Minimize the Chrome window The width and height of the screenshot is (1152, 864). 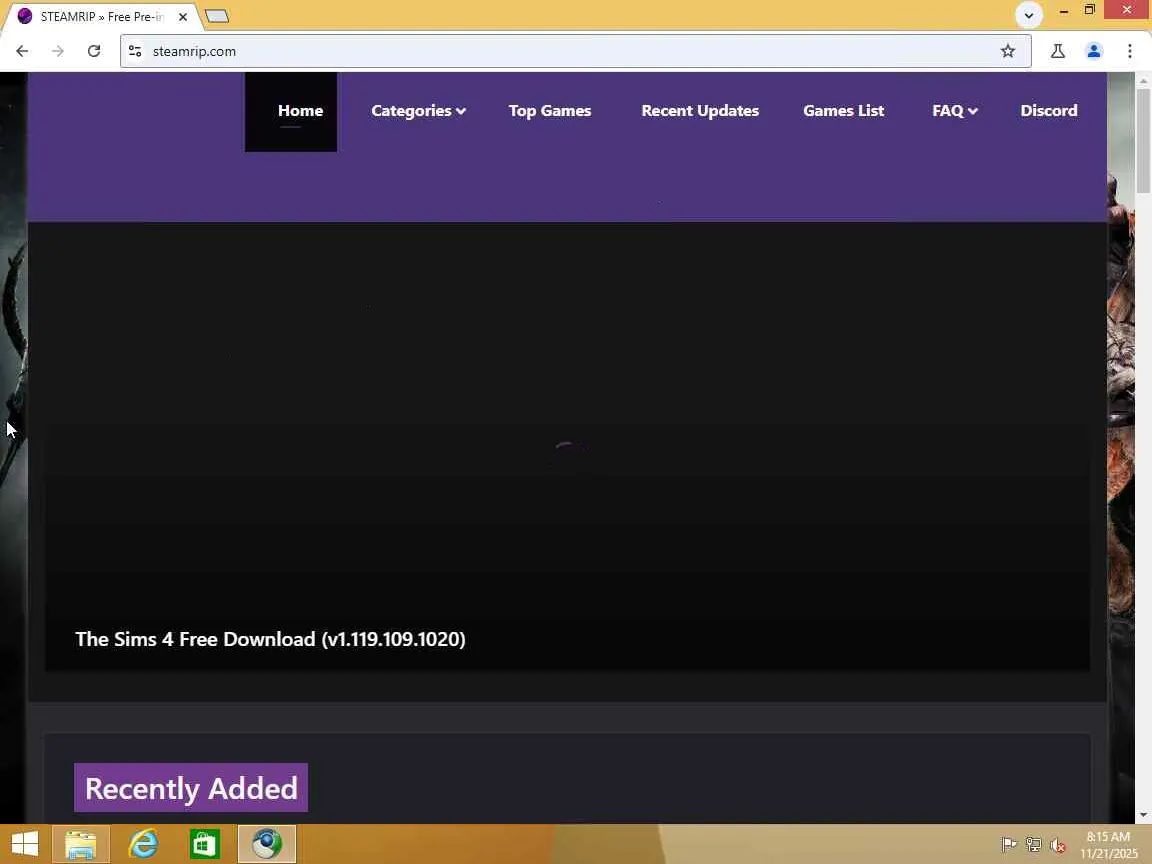pyautogui.click(x=1063, y=10)
